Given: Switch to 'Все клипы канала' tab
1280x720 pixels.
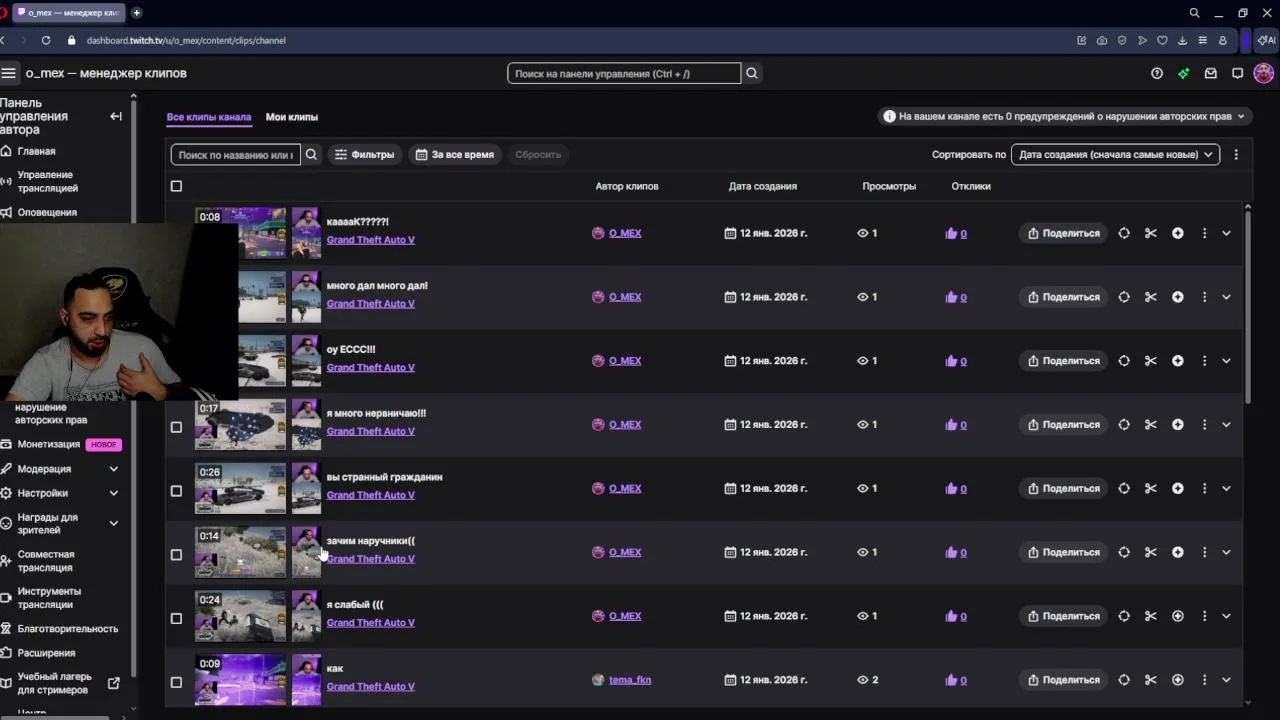Looking at the screenshot, I should pos(209,117).
